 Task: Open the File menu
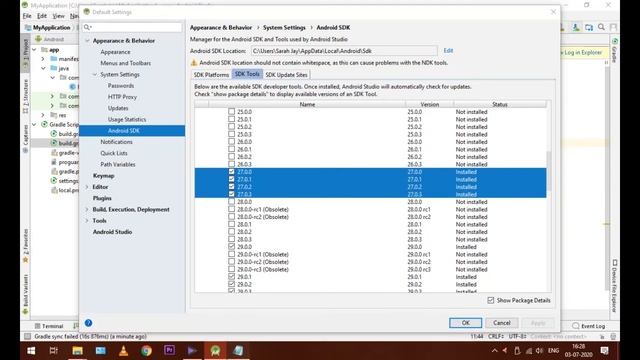(x=27, y=16)
